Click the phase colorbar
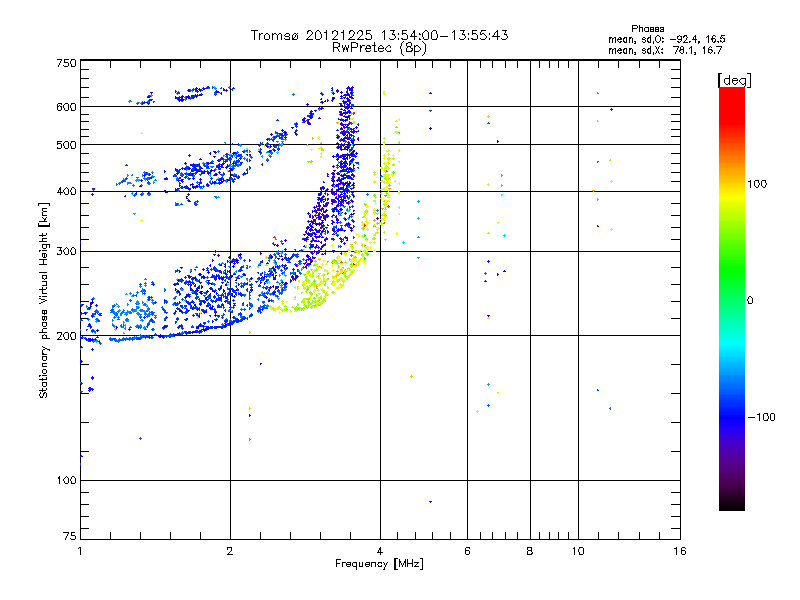800x600 pixels. tap(732, 299)
